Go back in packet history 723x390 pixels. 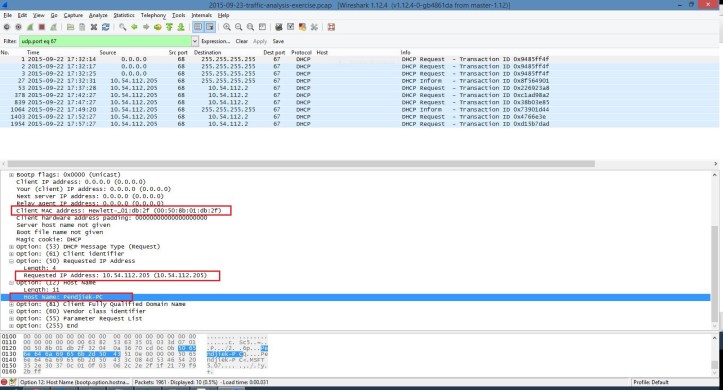(x=134, y=27)
